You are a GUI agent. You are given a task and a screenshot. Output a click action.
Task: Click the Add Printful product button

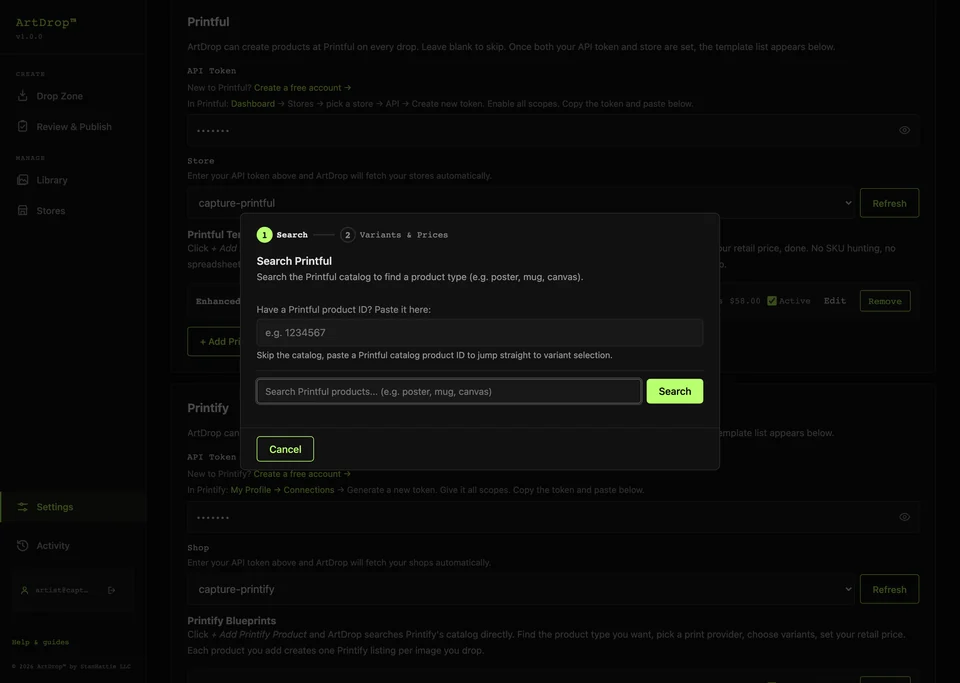(214, 342)
